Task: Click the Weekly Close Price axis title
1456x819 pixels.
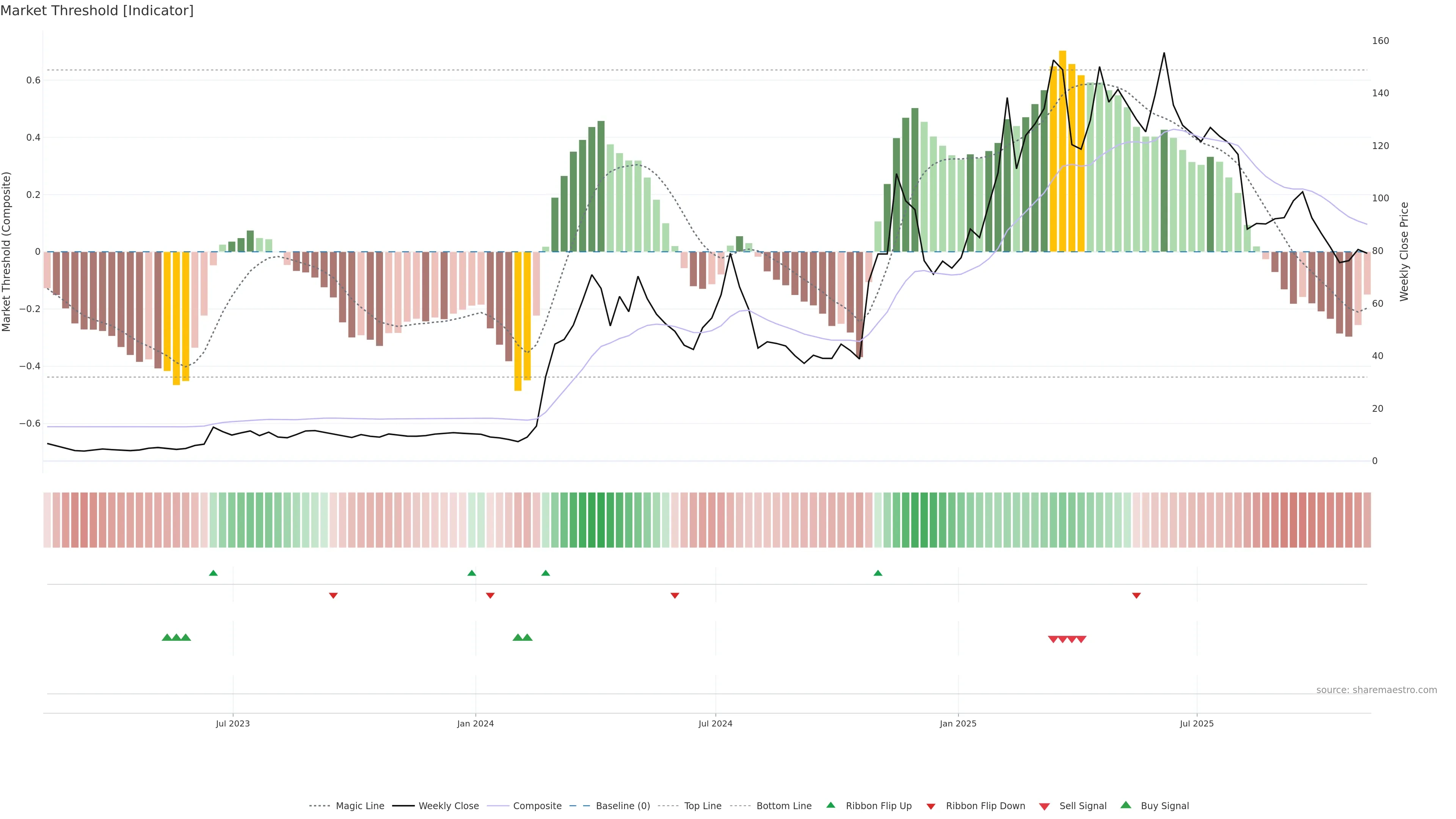Action: 1404,251
